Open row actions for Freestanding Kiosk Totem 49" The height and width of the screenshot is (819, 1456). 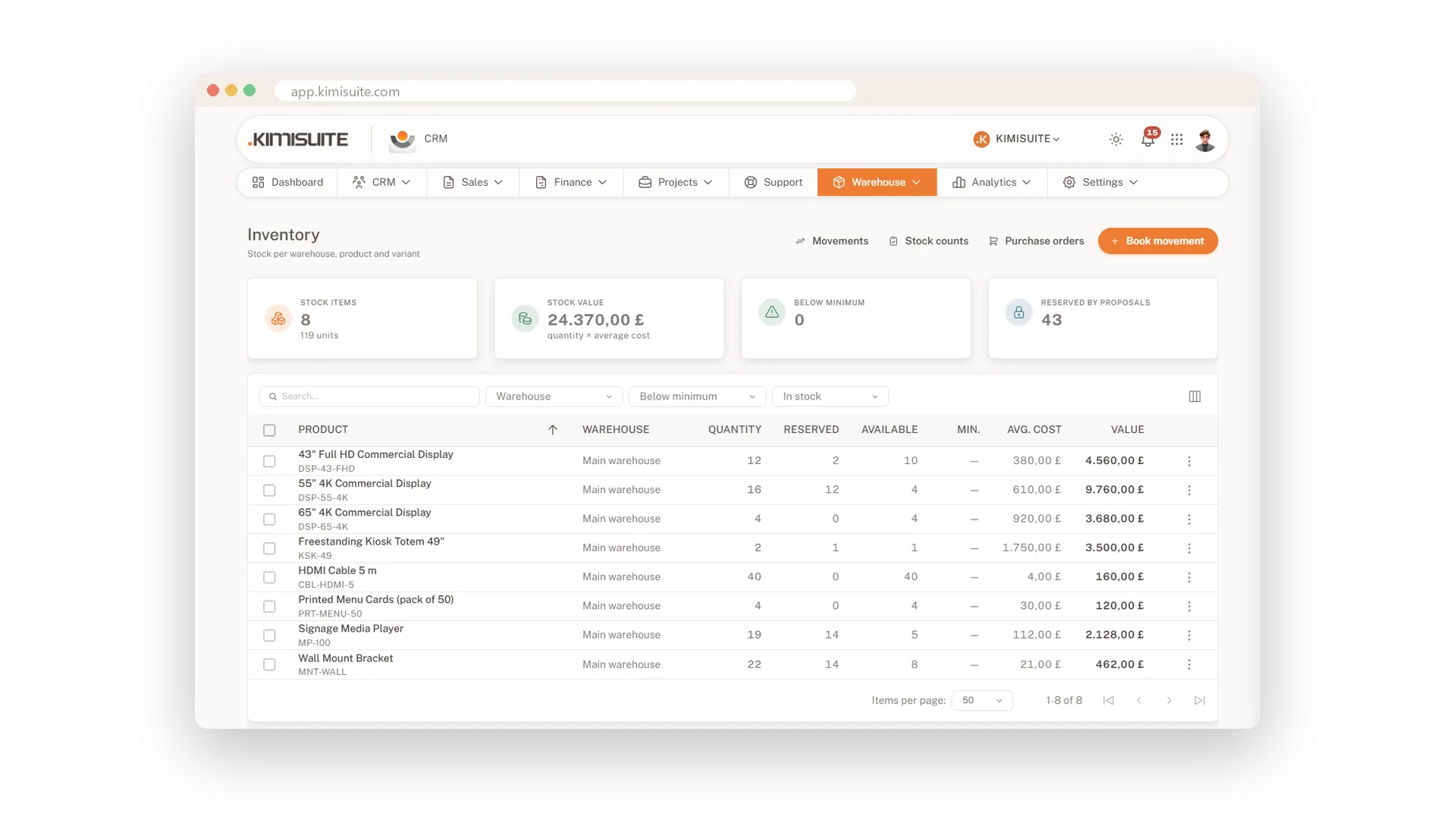[1189, 548]
